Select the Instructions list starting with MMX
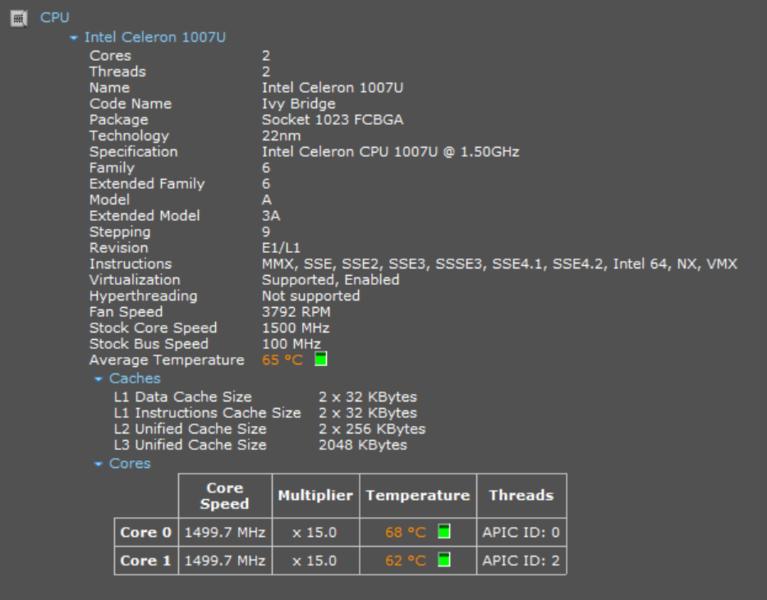 (499, 264)
